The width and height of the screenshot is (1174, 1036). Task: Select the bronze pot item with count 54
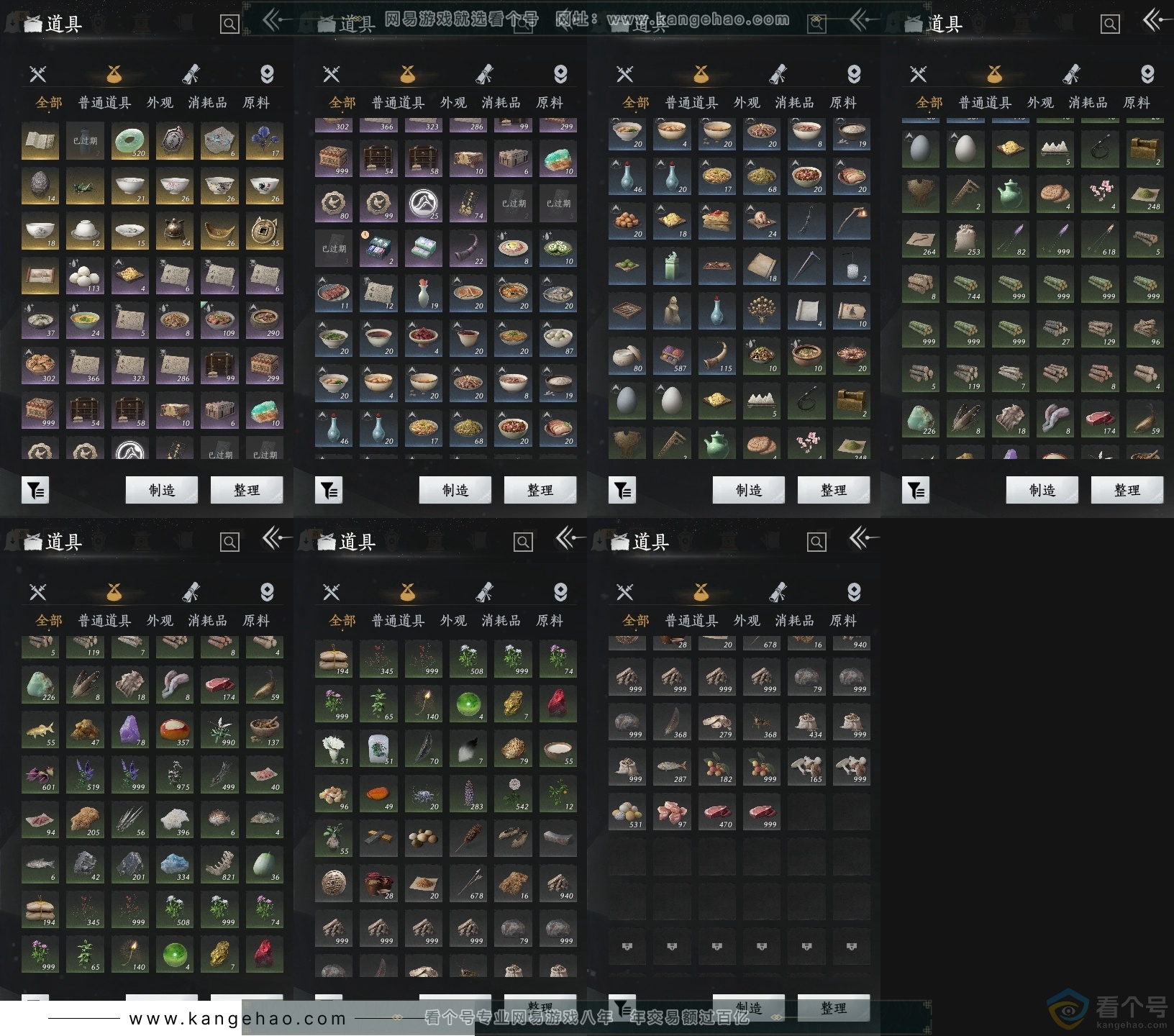coord(175,231)
